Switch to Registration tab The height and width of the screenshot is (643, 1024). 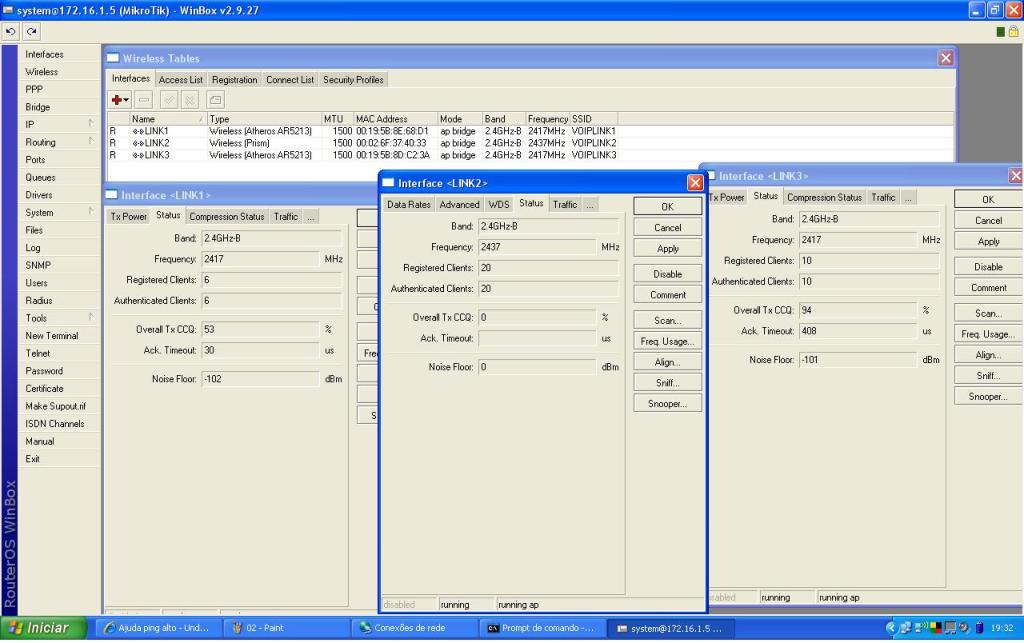(234, 80)
